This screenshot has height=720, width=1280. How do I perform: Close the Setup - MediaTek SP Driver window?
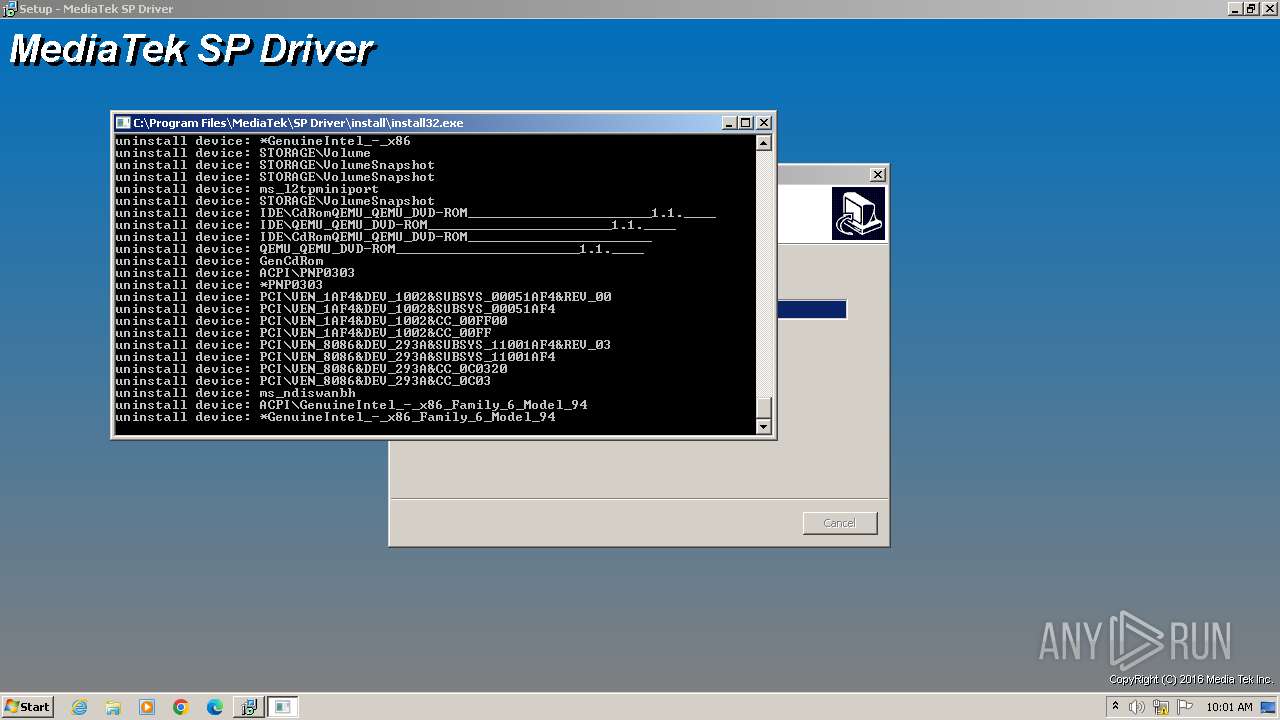click(1269, 8)
